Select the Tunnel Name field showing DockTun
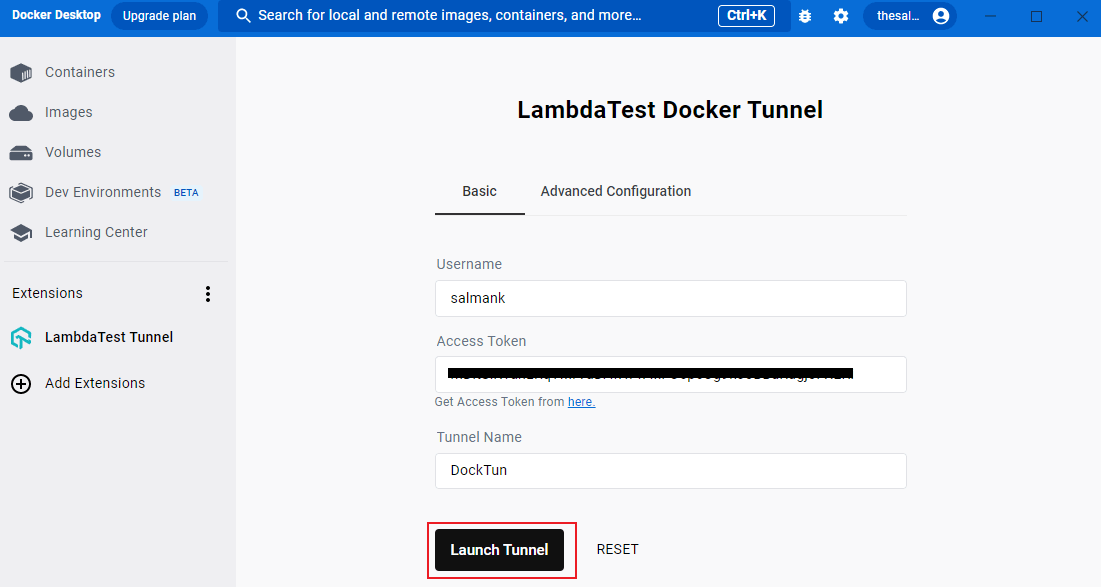Screen dimensions: 1101x587 coord(670,470)
